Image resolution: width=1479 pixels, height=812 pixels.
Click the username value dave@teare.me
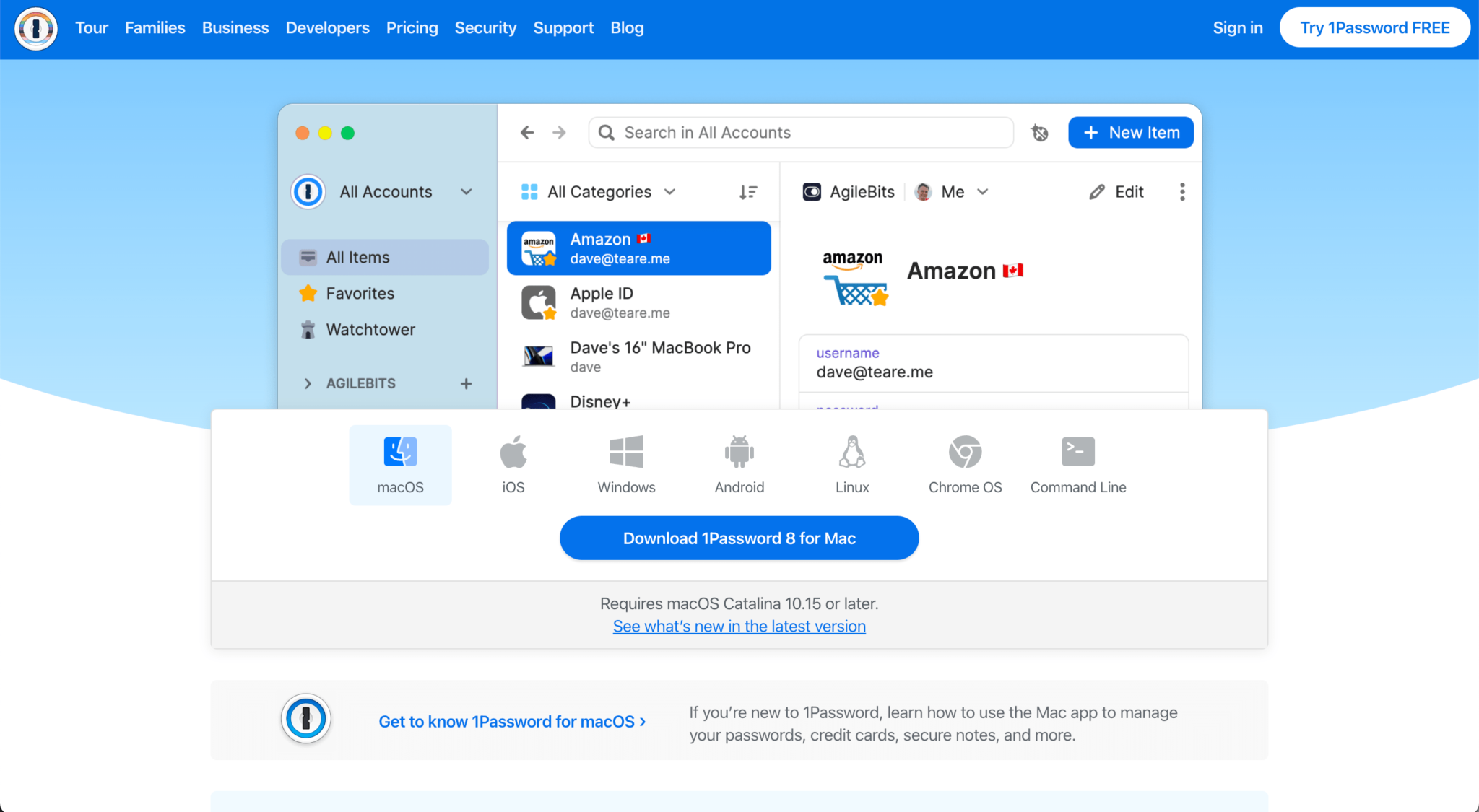(x=875, y=372)
